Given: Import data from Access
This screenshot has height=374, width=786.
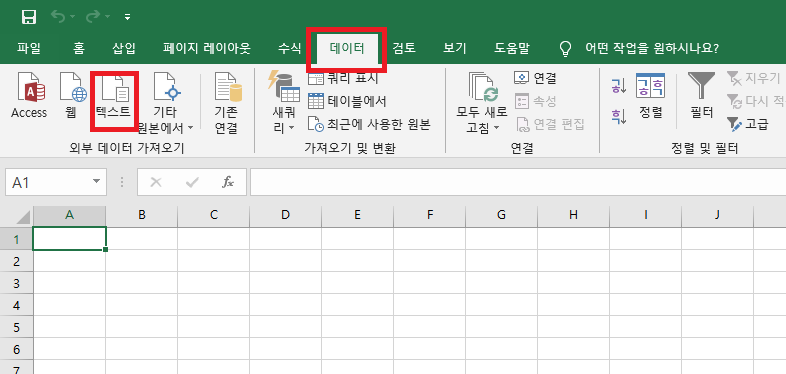Looking at the screenshot, I should pos(29,95).
